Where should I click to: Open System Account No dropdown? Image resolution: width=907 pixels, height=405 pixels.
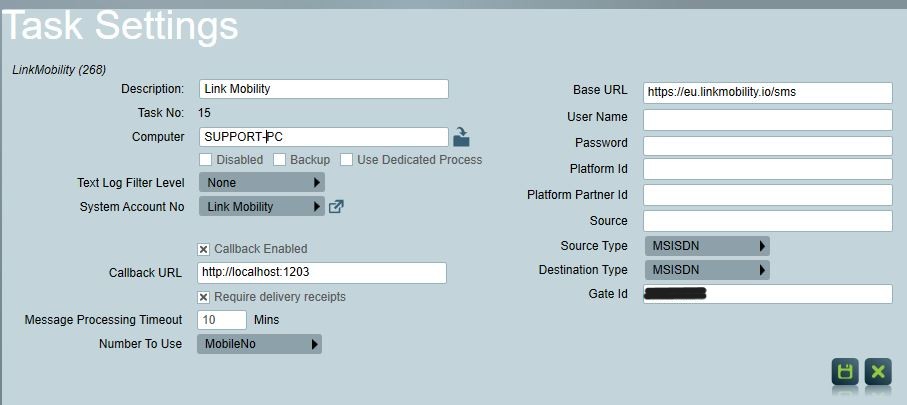(x=262, y=207)
